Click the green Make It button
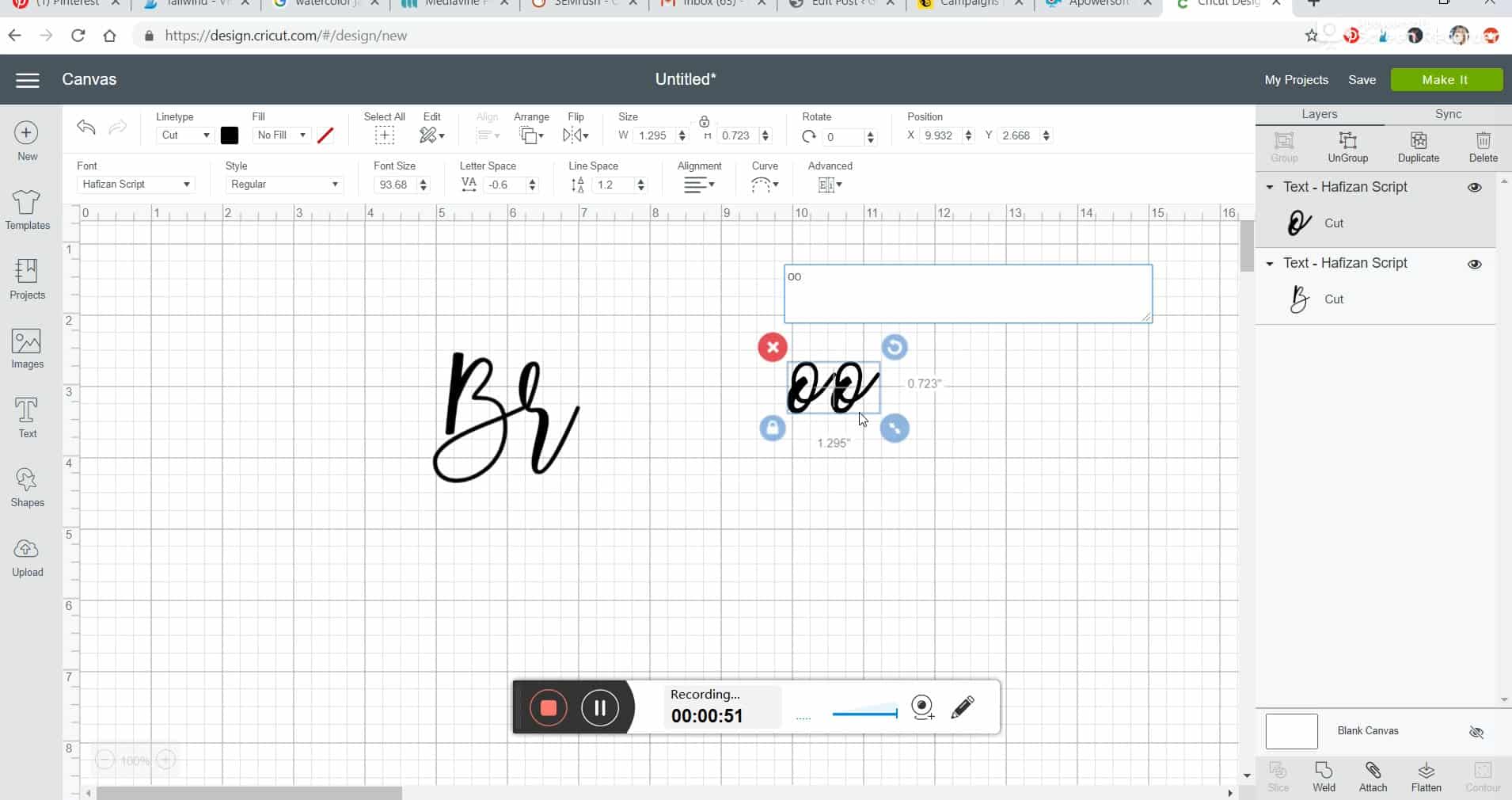Screen dimensions: 1512x800 [x=1446, y=80]
